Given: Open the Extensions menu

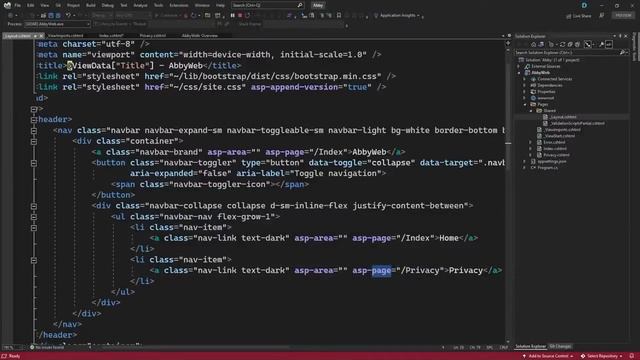Looking at the screenshot, I should click(x=179, y=5).
